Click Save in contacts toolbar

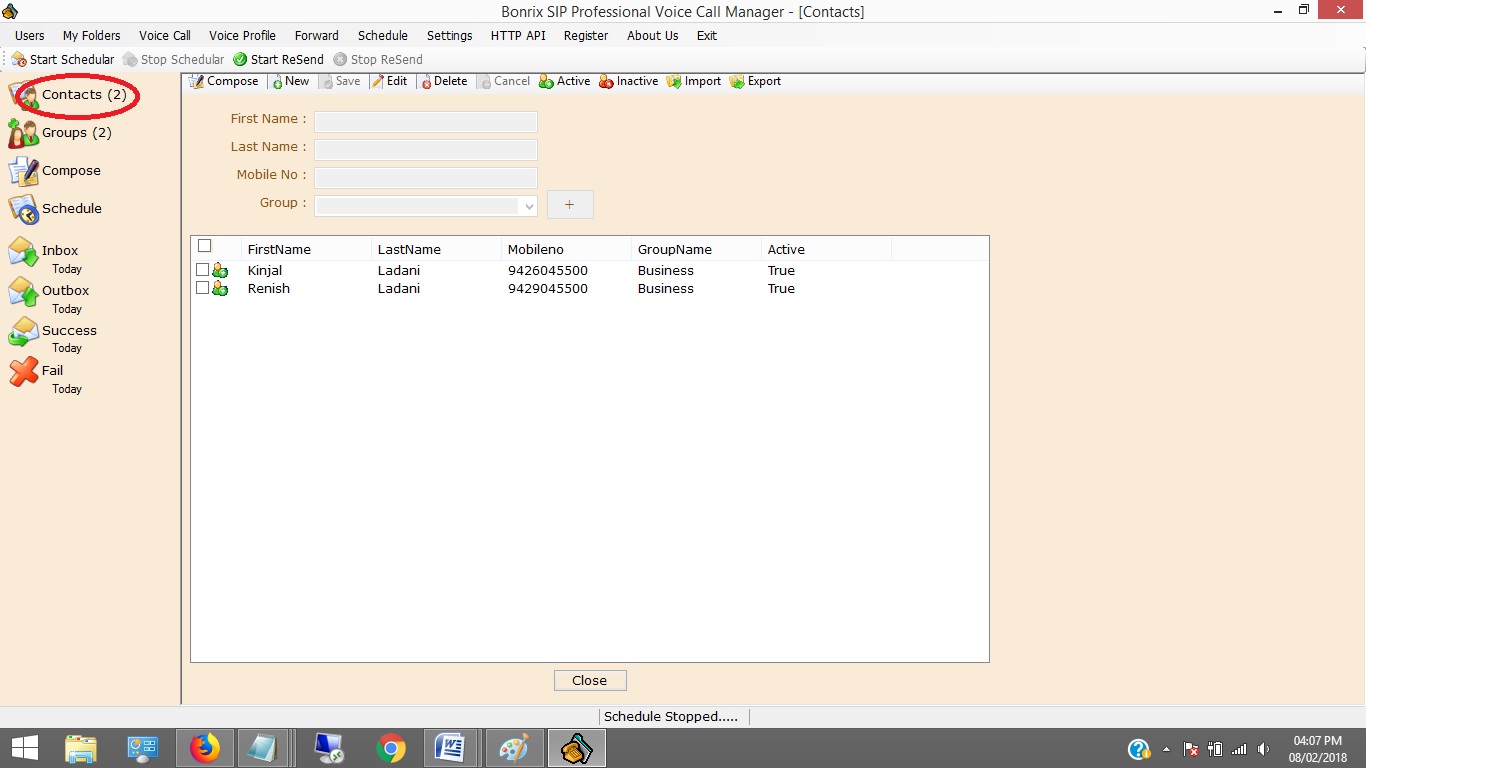pyautogui.click(x=340, y=81)
